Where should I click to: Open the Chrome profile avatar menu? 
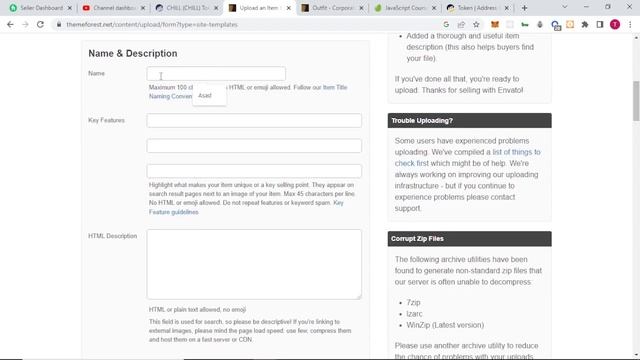(x=615, y=24)
